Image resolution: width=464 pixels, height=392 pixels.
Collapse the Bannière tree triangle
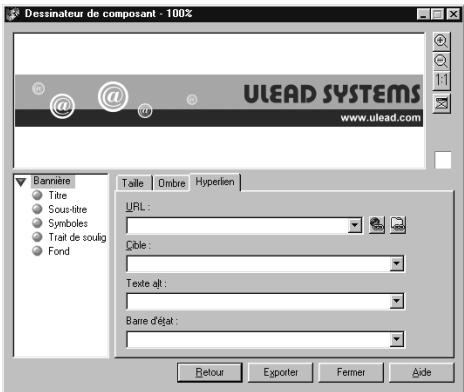21,182
